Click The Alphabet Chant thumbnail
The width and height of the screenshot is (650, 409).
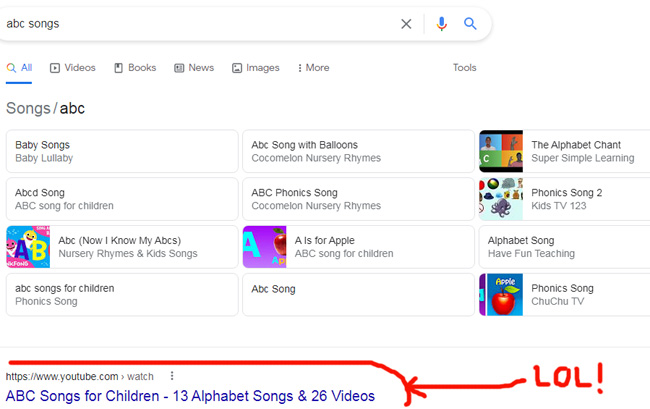click(501, 151)
